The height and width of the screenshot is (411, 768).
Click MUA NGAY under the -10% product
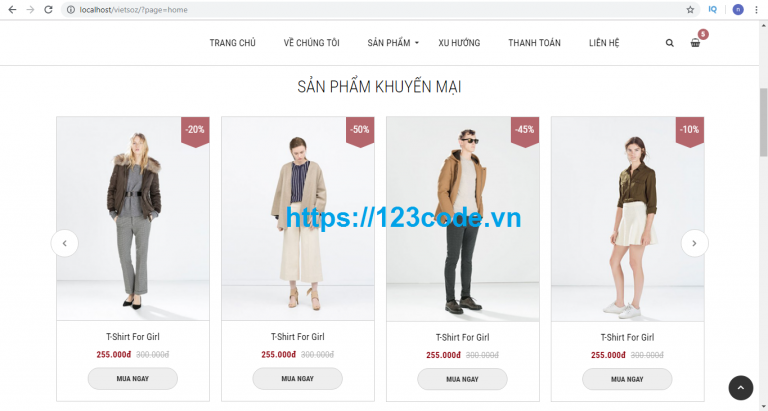627,379
